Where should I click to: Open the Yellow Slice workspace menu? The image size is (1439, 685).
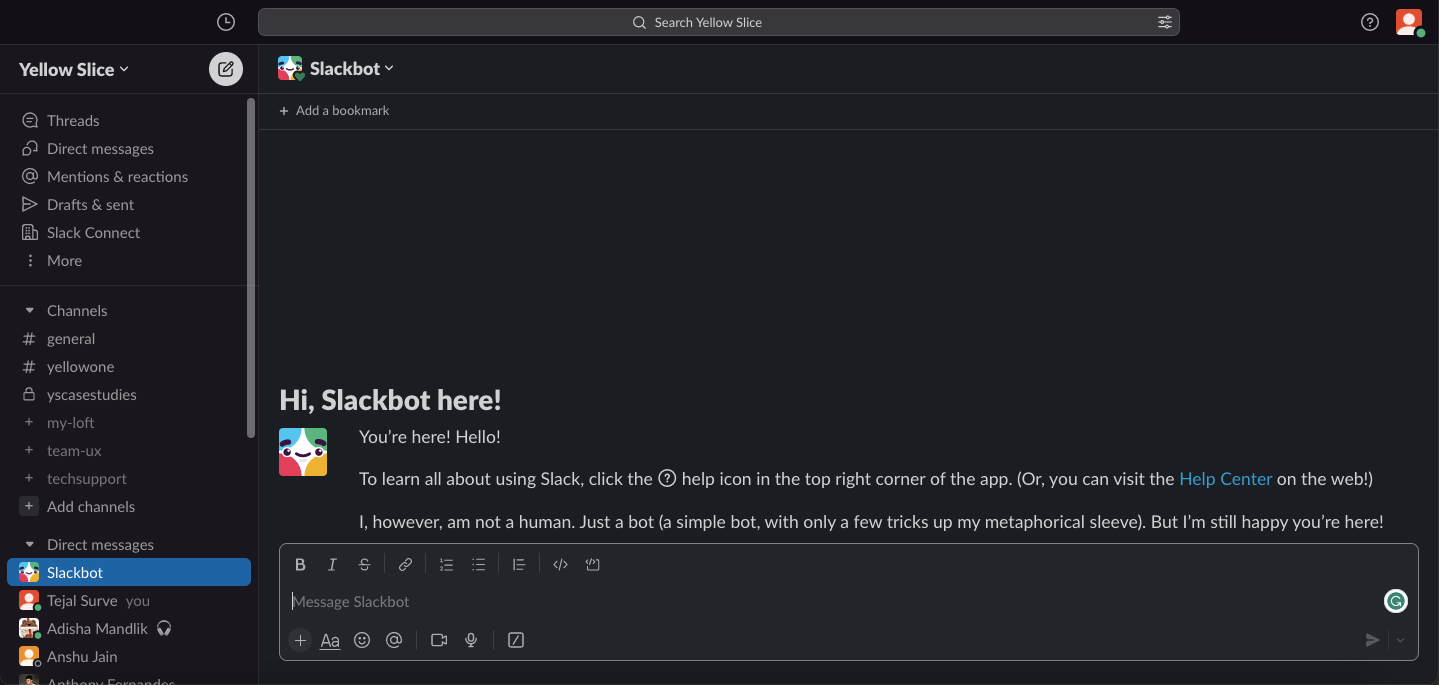point(74,69)
